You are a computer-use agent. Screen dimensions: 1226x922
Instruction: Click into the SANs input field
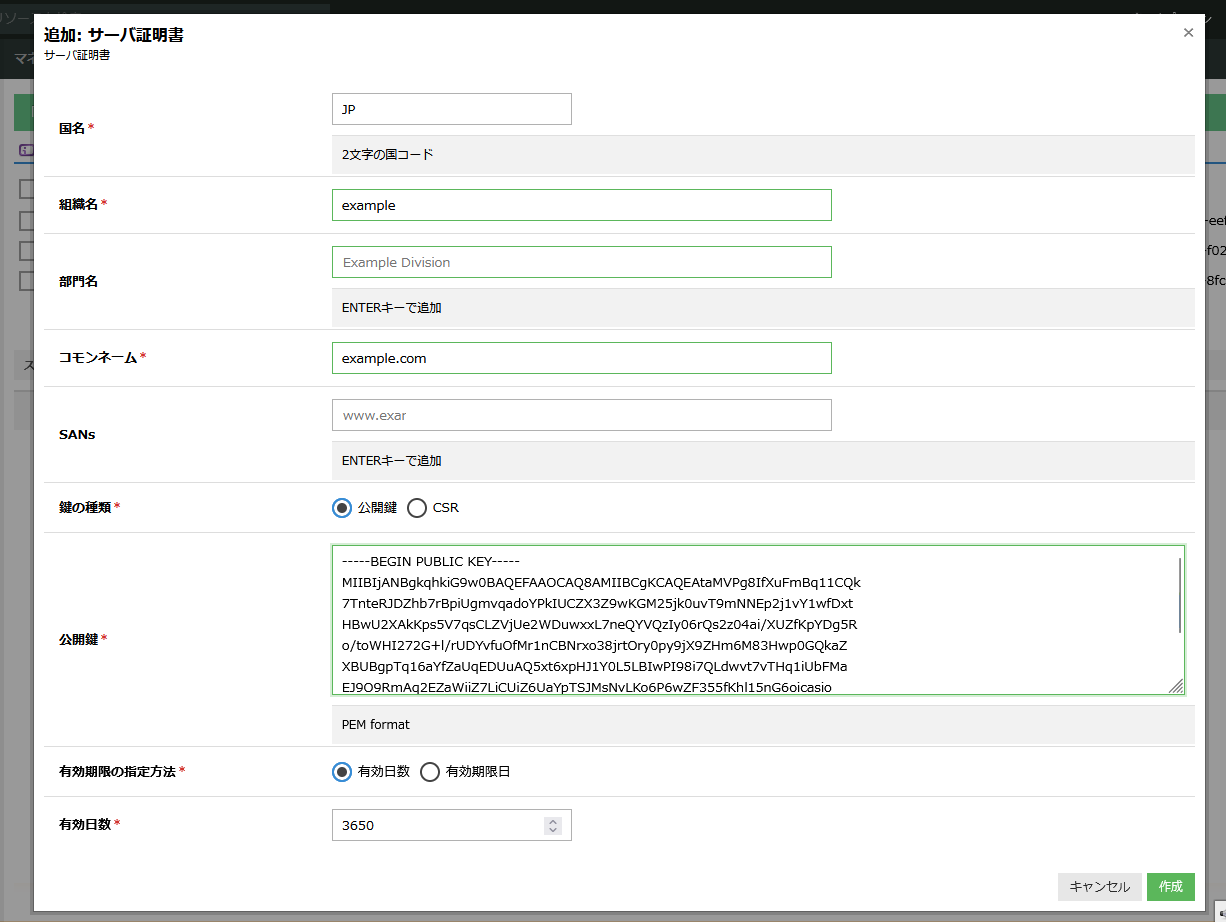(581, 415)
